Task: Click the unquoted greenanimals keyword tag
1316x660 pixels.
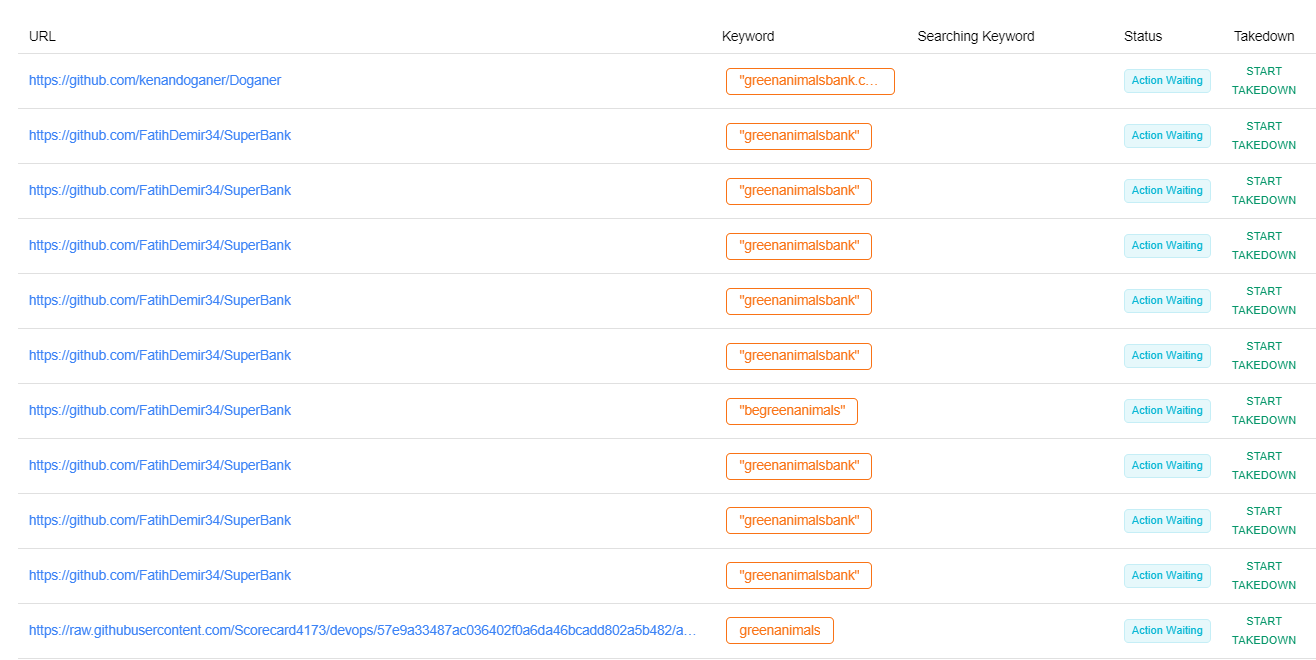Action: [780, 631]
